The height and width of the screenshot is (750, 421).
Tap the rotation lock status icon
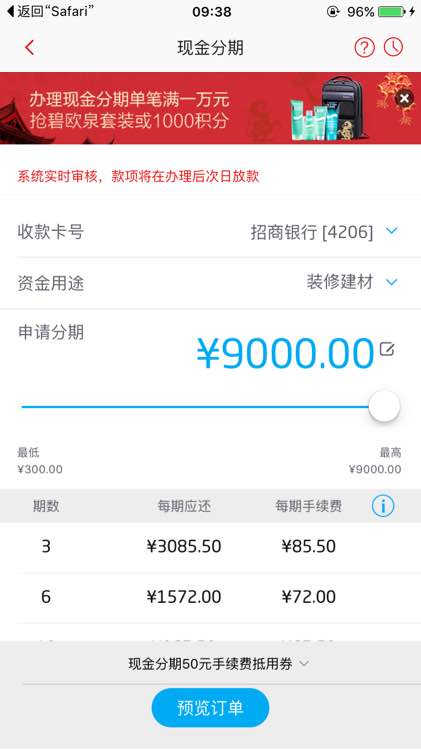(x=333, y=11)
